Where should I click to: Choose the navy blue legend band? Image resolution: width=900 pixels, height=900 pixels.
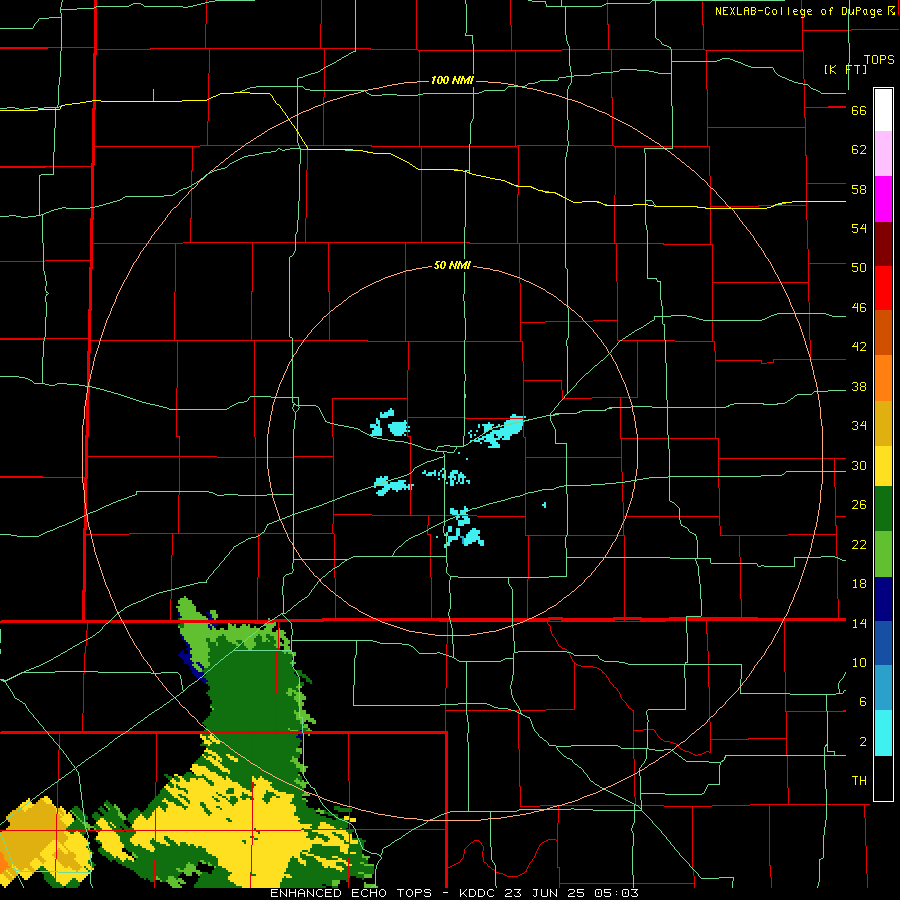coord(883,599)
